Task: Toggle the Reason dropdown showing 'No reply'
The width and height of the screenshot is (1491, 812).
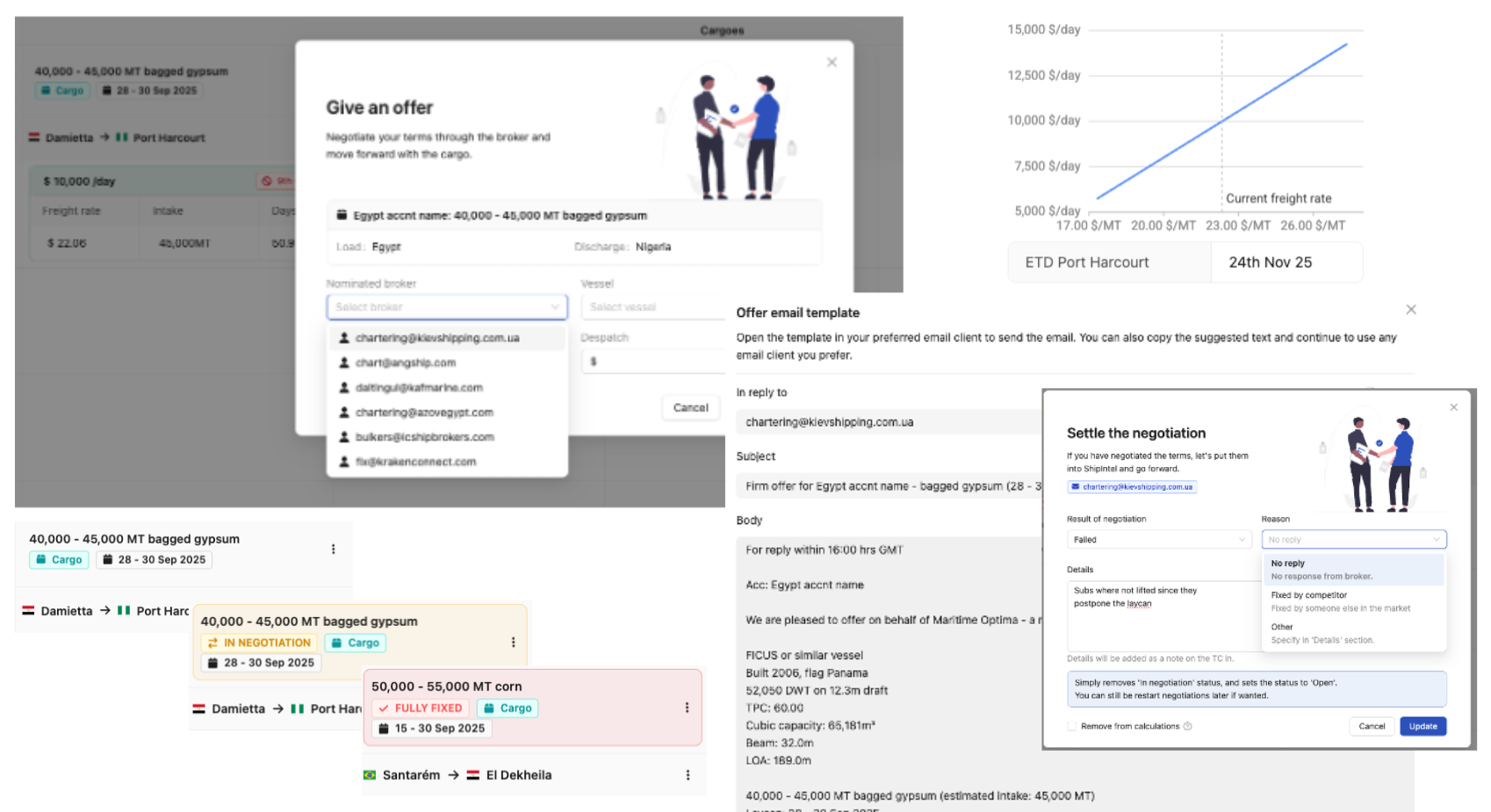Action: pyautogui.click(x=1353, y=540)
